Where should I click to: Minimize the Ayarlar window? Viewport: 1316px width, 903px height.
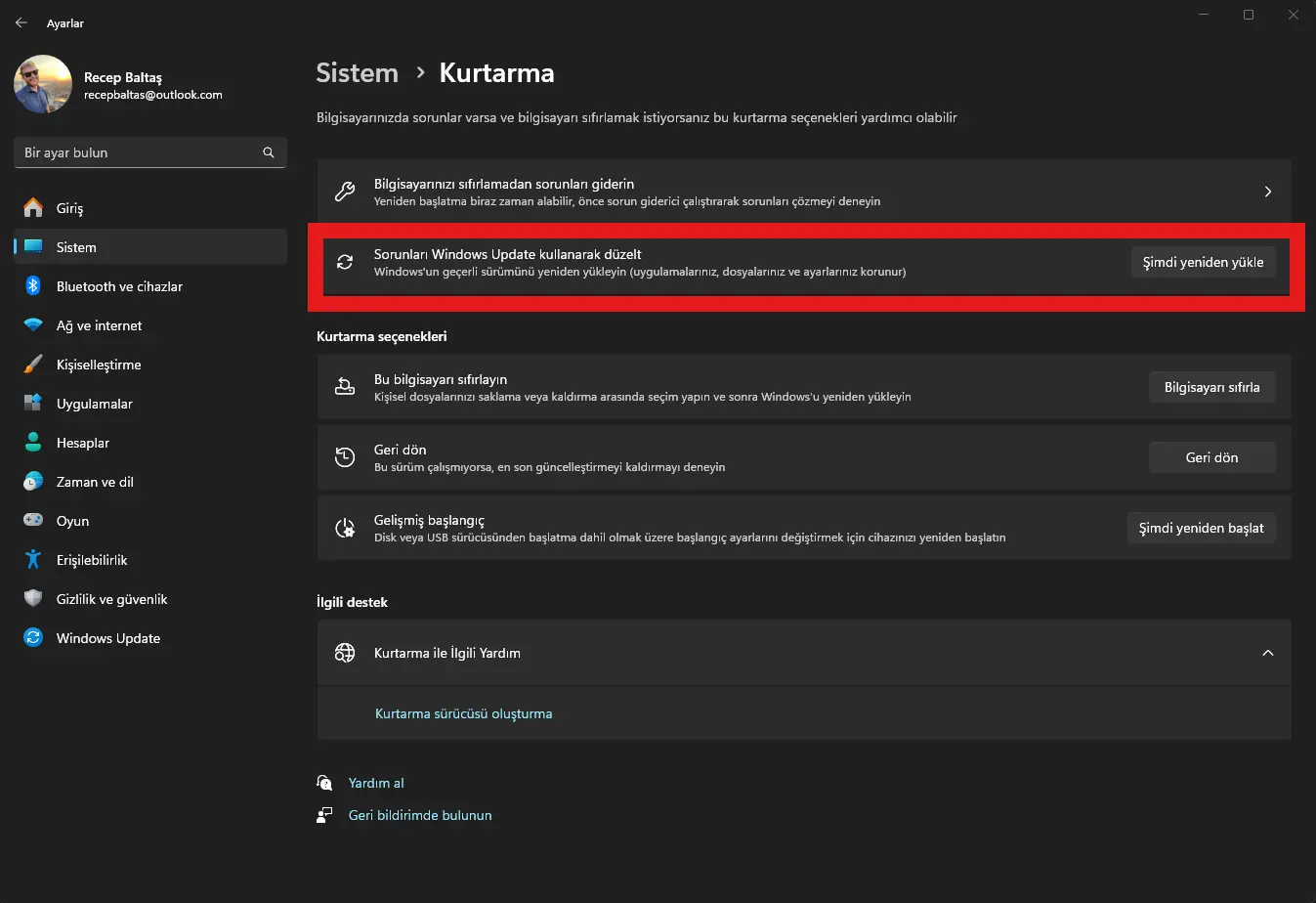(1204, 15)
